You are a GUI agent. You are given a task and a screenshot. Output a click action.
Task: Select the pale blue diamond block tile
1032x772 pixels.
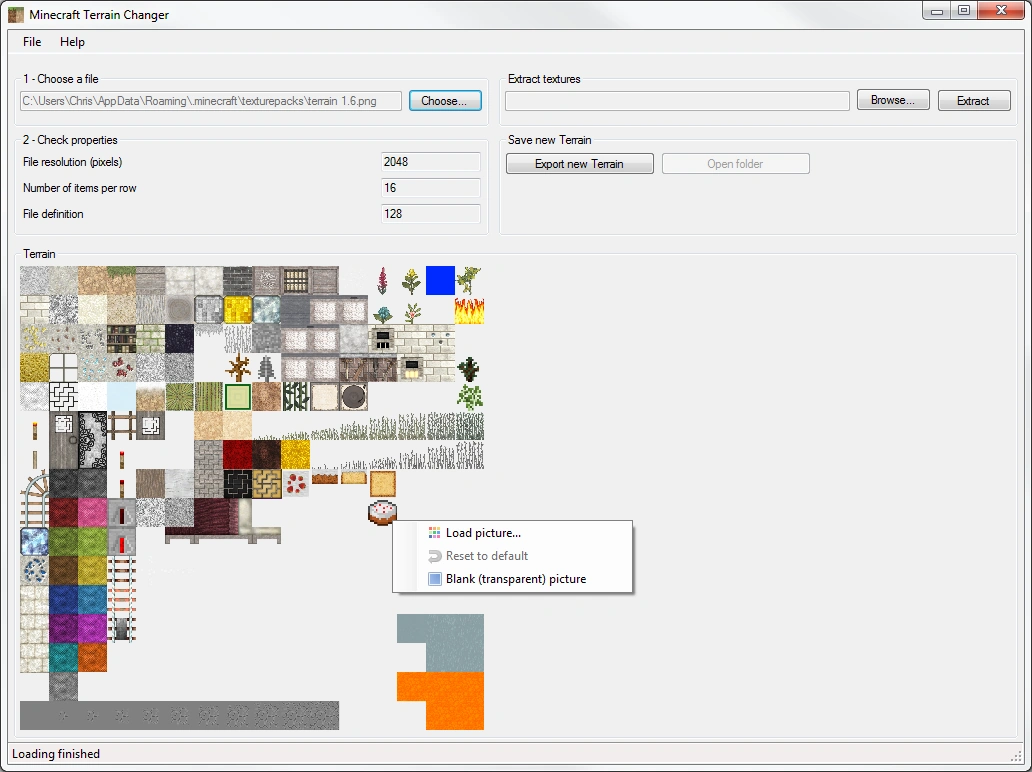click(267, 309)
